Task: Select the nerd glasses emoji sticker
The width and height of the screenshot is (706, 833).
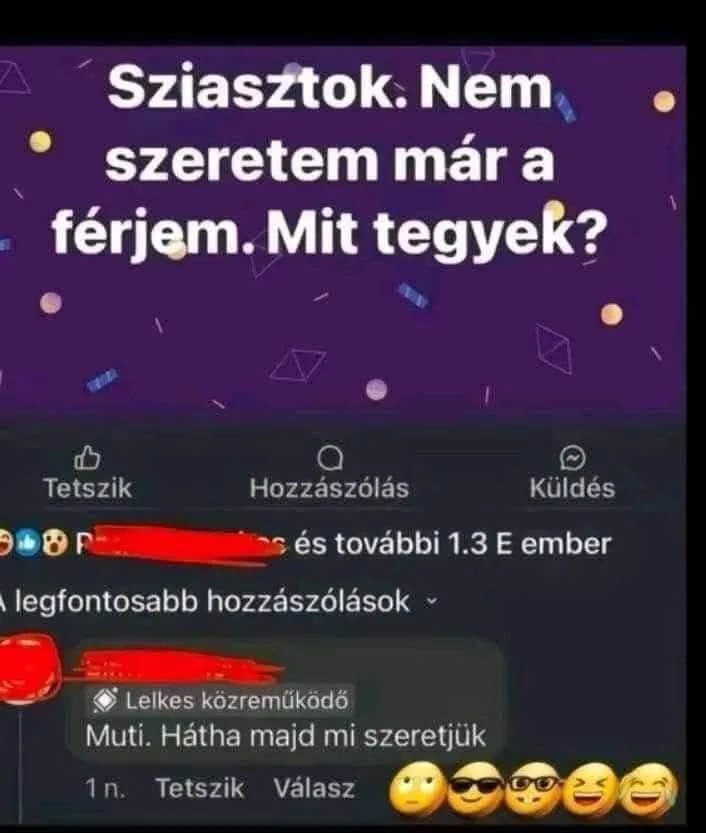Action: 535,788
